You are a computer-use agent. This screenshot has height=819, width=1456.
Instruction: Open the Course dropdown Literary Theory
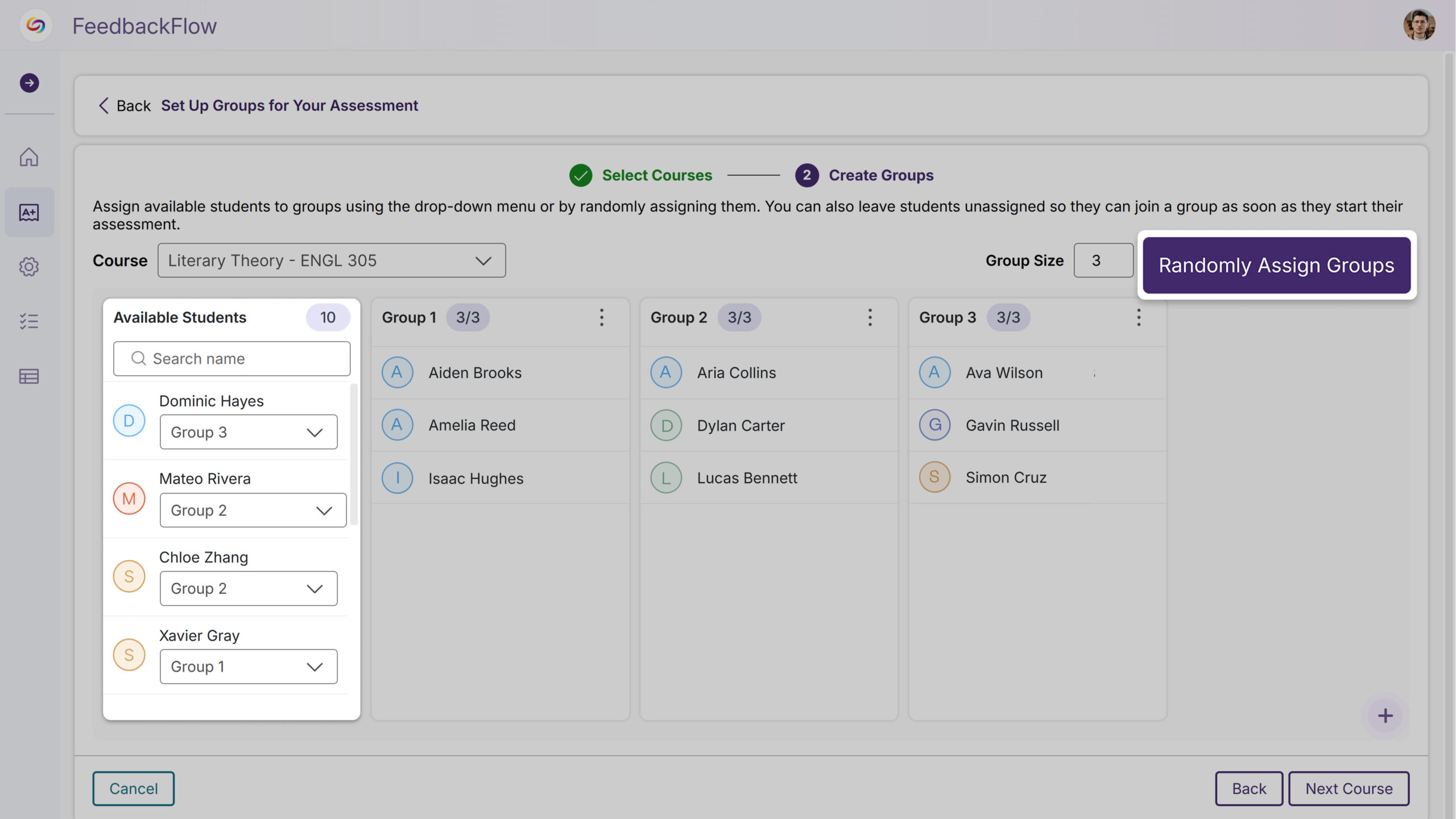(x=332, y=260)
